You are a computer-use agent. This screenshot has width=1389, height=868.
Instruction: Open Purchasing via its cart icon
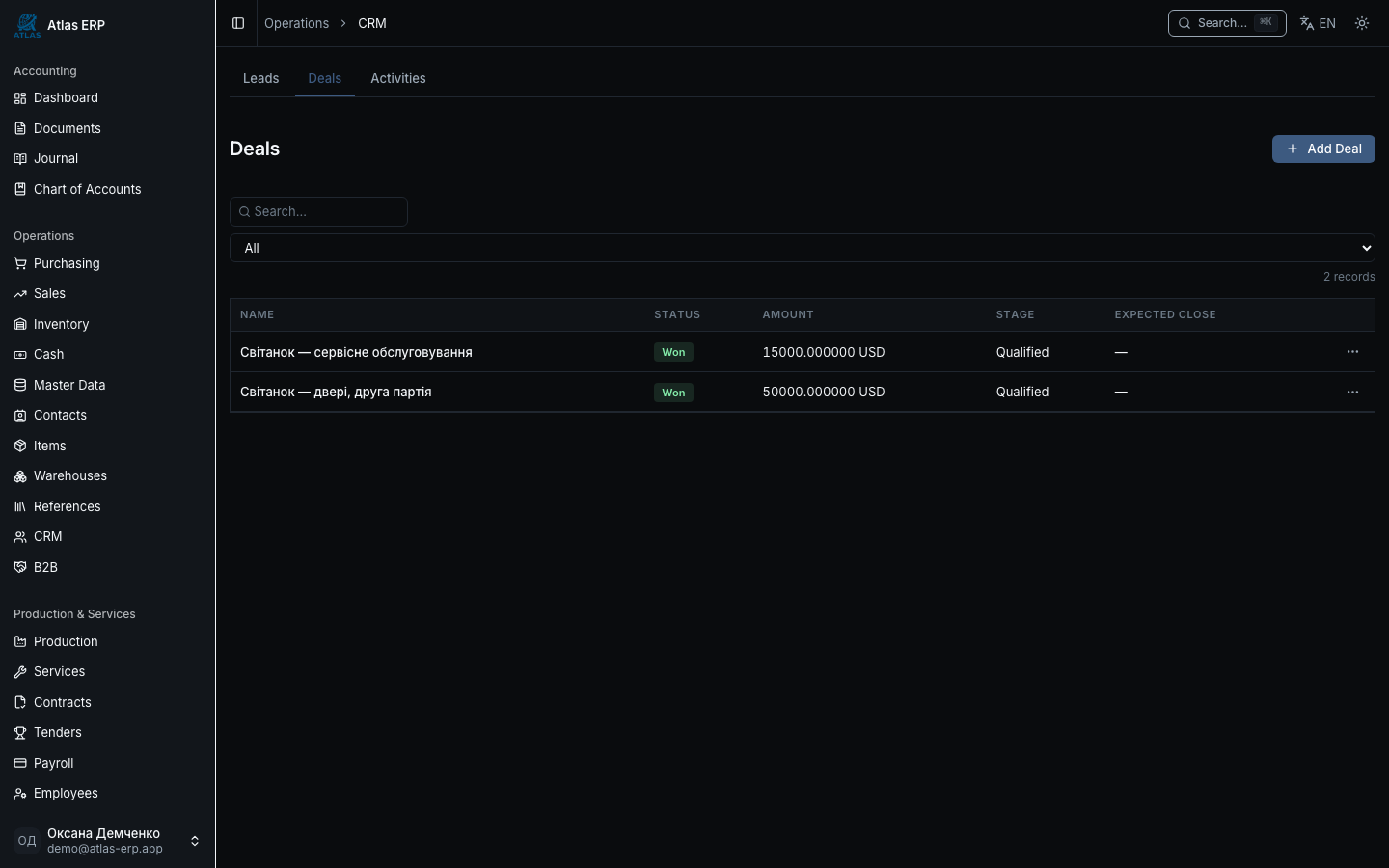20,263
